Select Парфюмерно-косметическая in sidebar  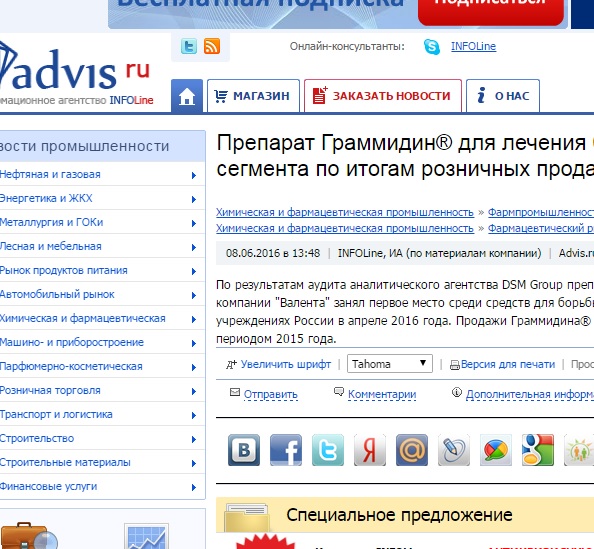(71, 366)
